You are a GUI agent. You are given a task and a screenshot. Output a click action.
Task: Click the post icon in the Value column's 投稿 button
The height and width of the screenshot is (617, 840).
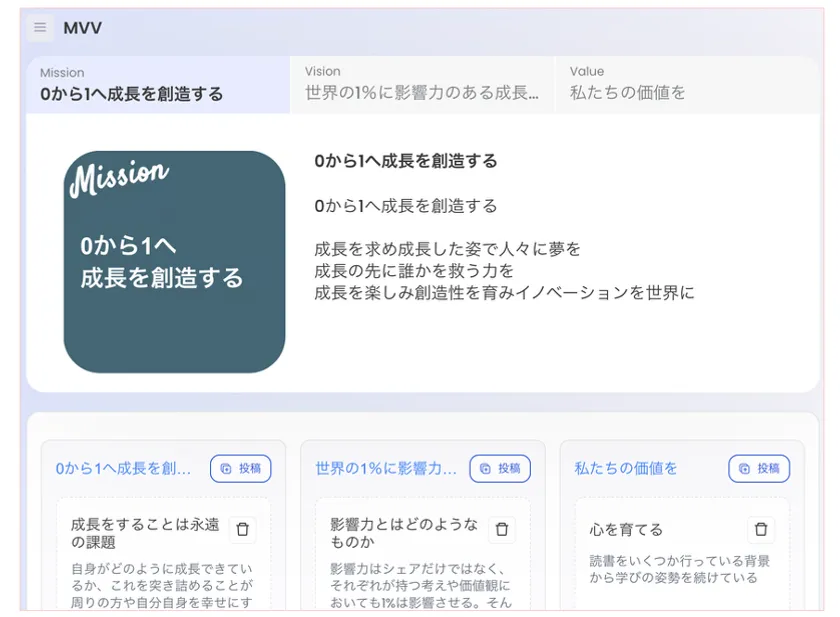pyautogui.click(x=746, y=468)
